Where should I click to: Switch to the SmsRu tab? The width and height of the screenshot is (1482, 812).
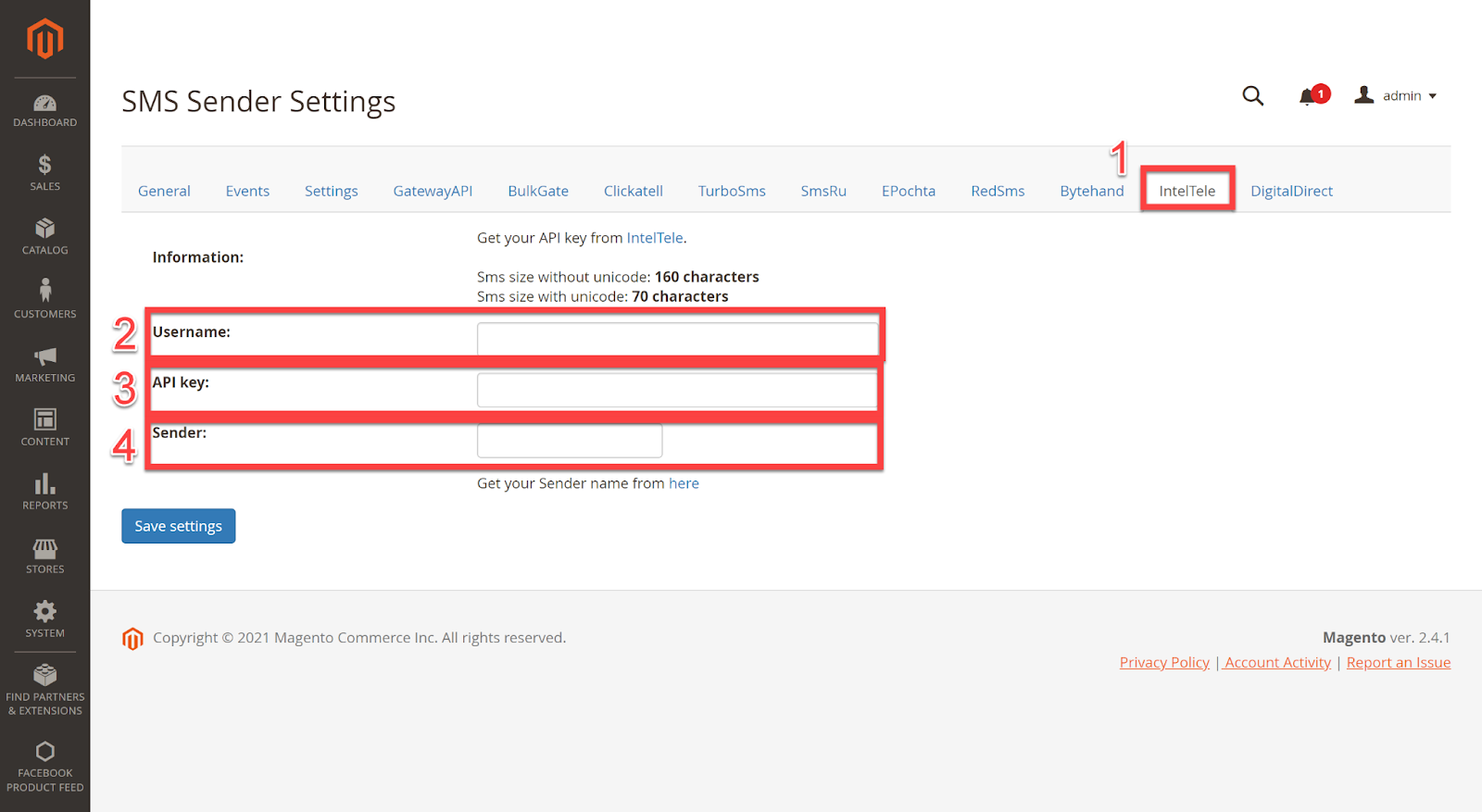pyautogui.click(x=823, y=191)
